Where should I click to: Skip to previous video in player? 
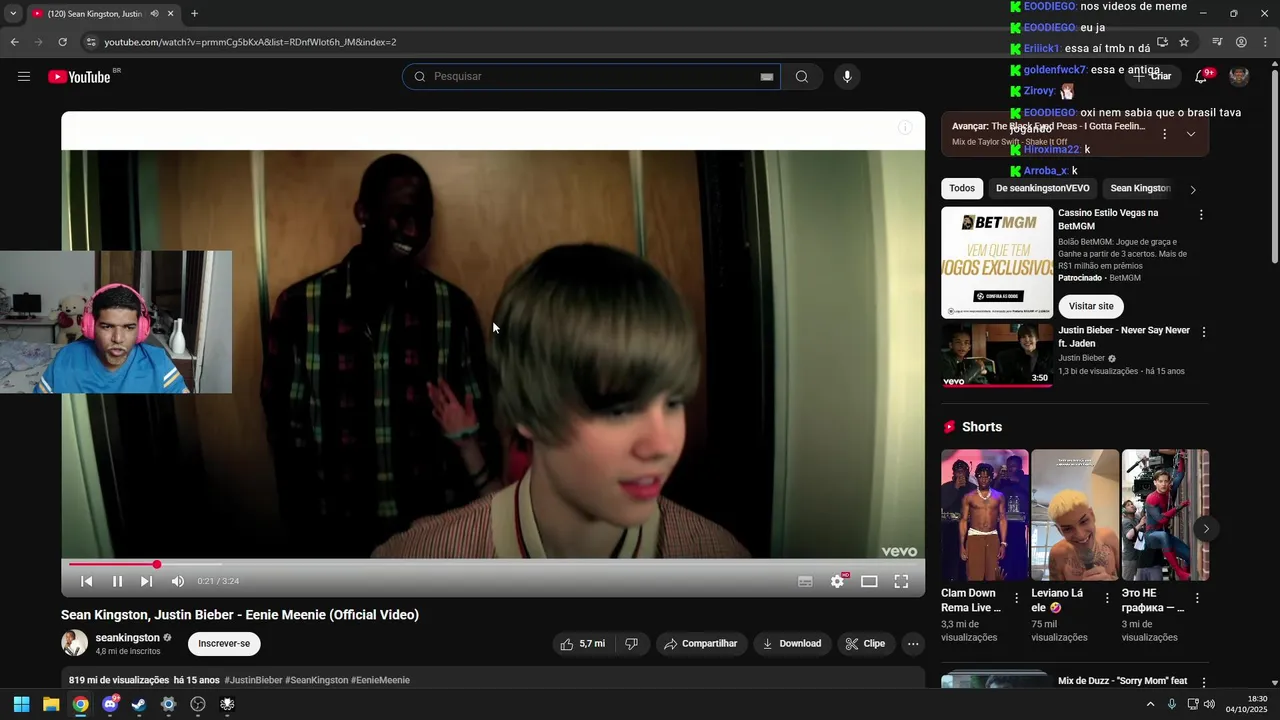pyautogui.click(x=87, y=581)
